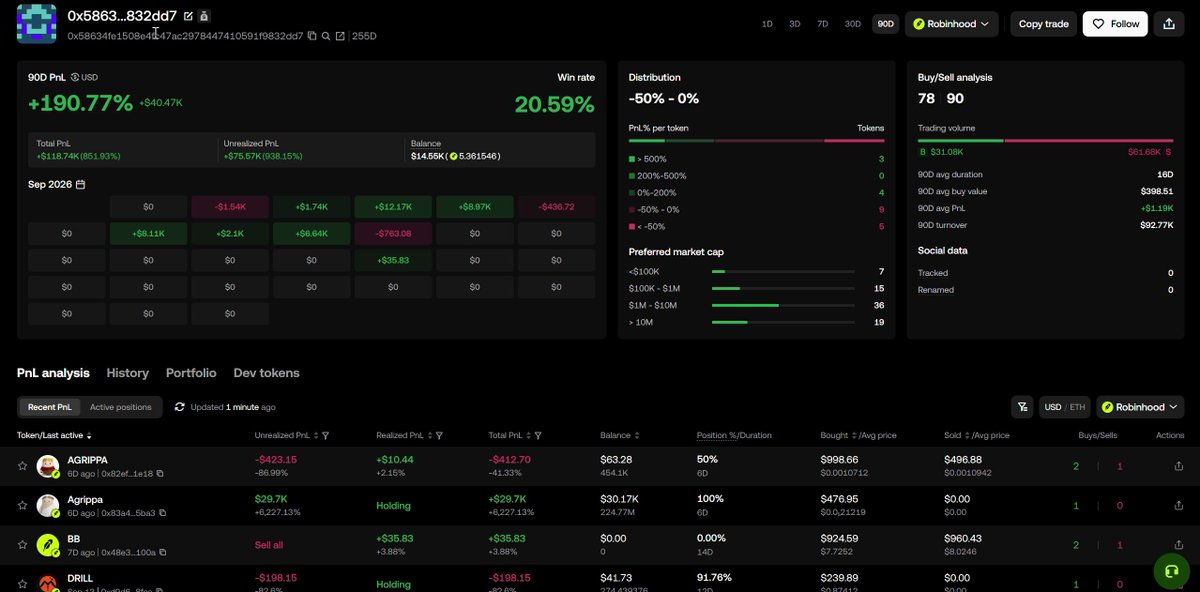Click the refresh icon beside Updated label
The image size is (1200, 592).
tap(179, 407)
